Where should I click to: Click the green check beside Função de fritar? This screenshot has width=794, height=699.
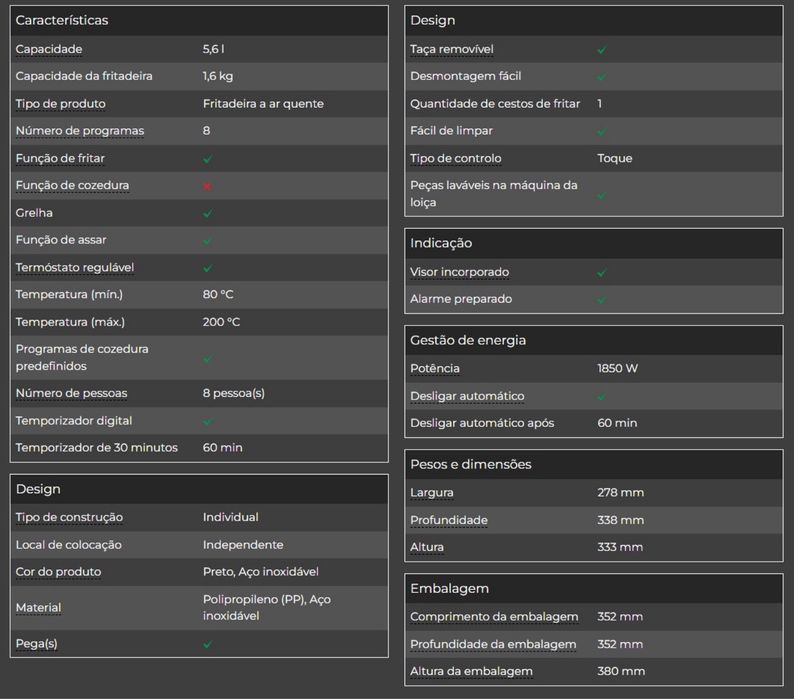pyautogui.click(x=208, y=159)
